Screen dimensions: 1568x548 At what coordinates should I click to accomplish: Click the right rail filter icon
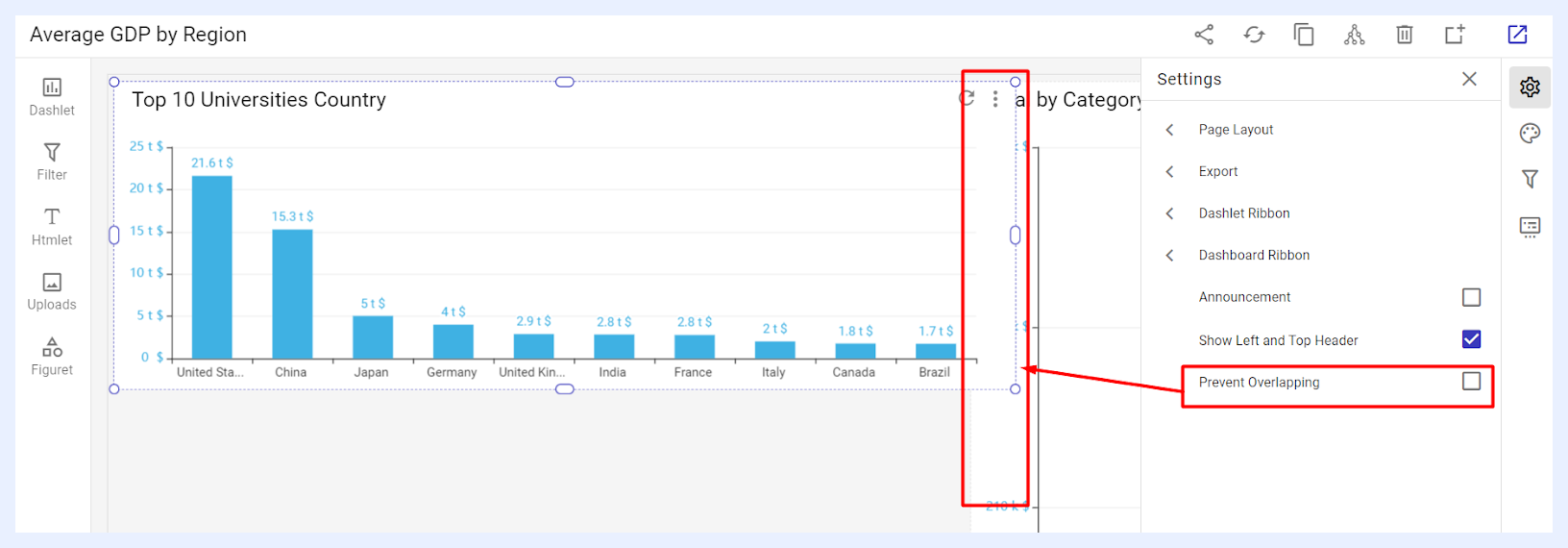(x=1531, y=180)
